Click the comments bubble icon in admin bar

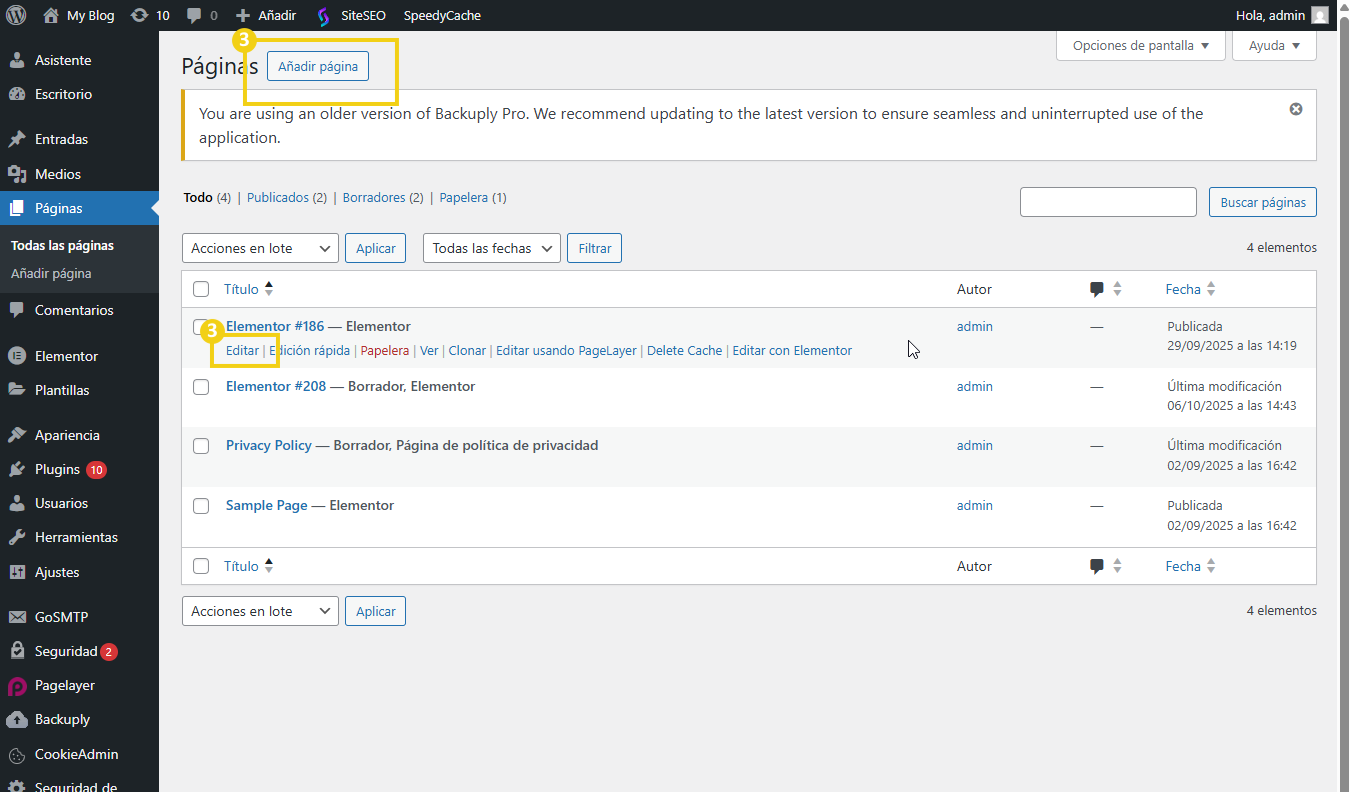point(194,15)
